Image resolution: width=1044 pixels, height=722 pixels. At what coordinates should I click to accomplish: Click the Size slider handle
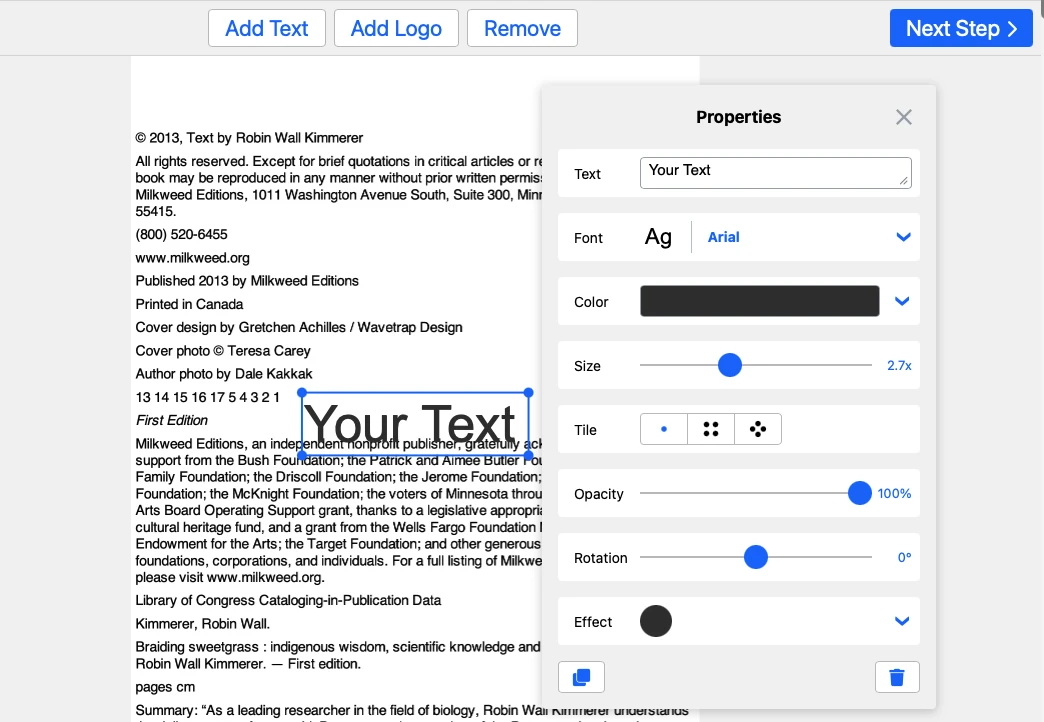[x=730, y=365]
